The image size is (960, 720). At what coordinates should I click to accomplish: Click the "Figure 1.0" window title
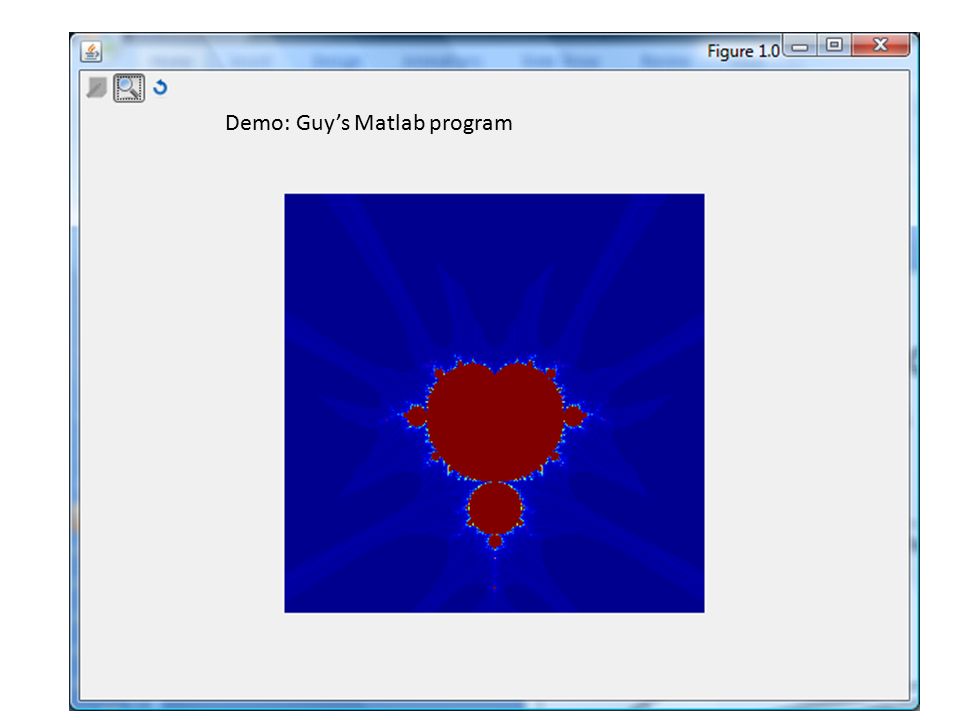[743, 51]
